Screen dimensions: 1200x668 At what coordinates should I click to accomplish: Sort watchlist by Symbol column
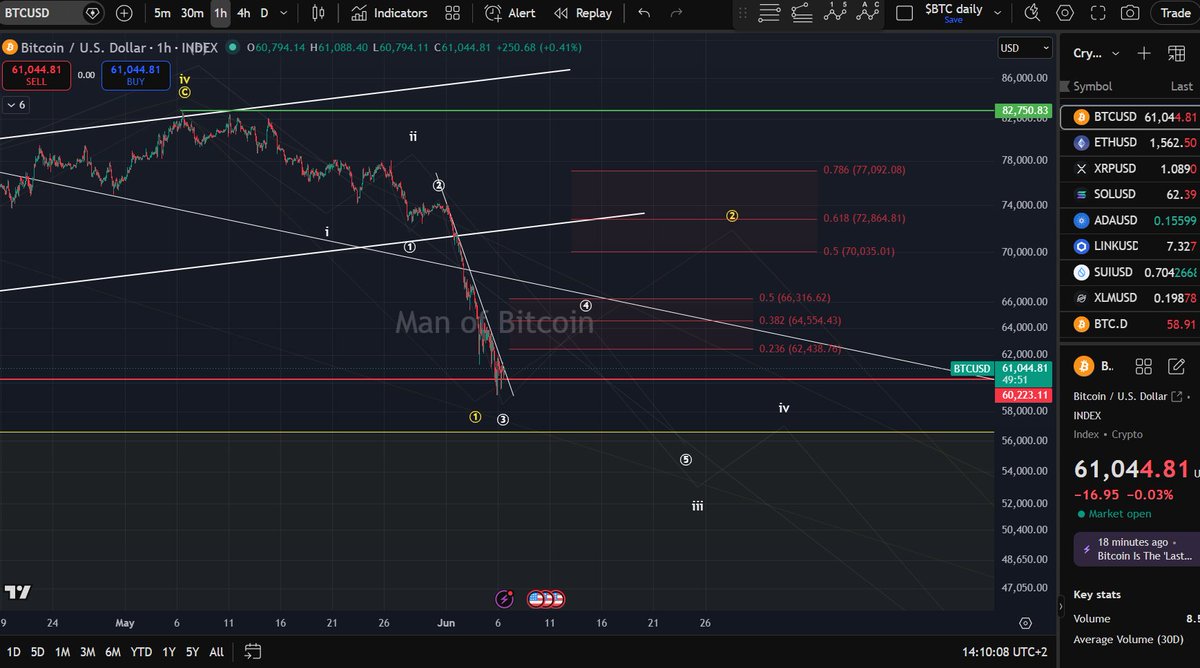click(x=1092, y=86)
